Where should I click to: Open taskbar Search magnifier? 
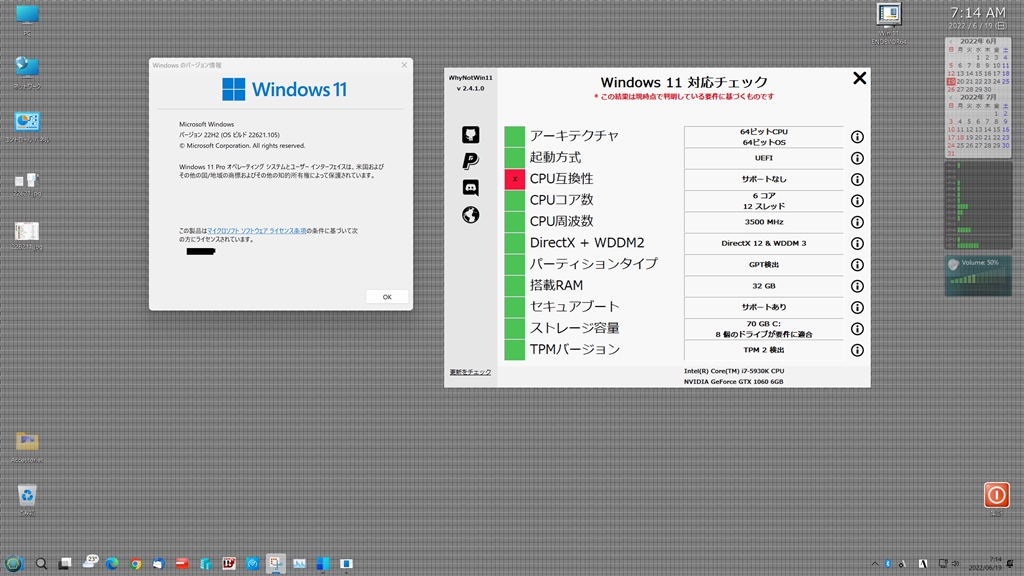click(41, 563)
